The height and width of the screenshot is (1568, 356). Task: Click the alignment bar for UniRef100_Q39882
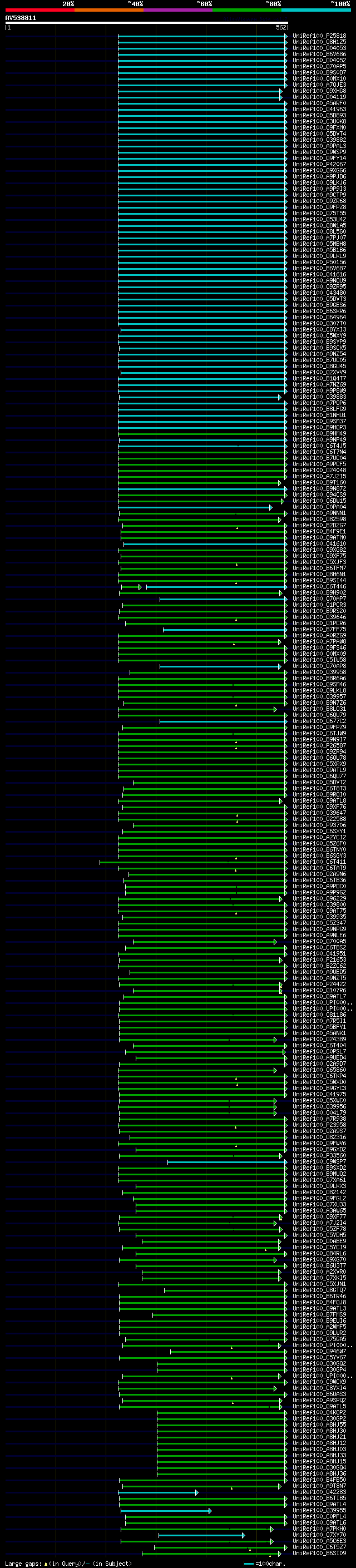pos(202,140)
